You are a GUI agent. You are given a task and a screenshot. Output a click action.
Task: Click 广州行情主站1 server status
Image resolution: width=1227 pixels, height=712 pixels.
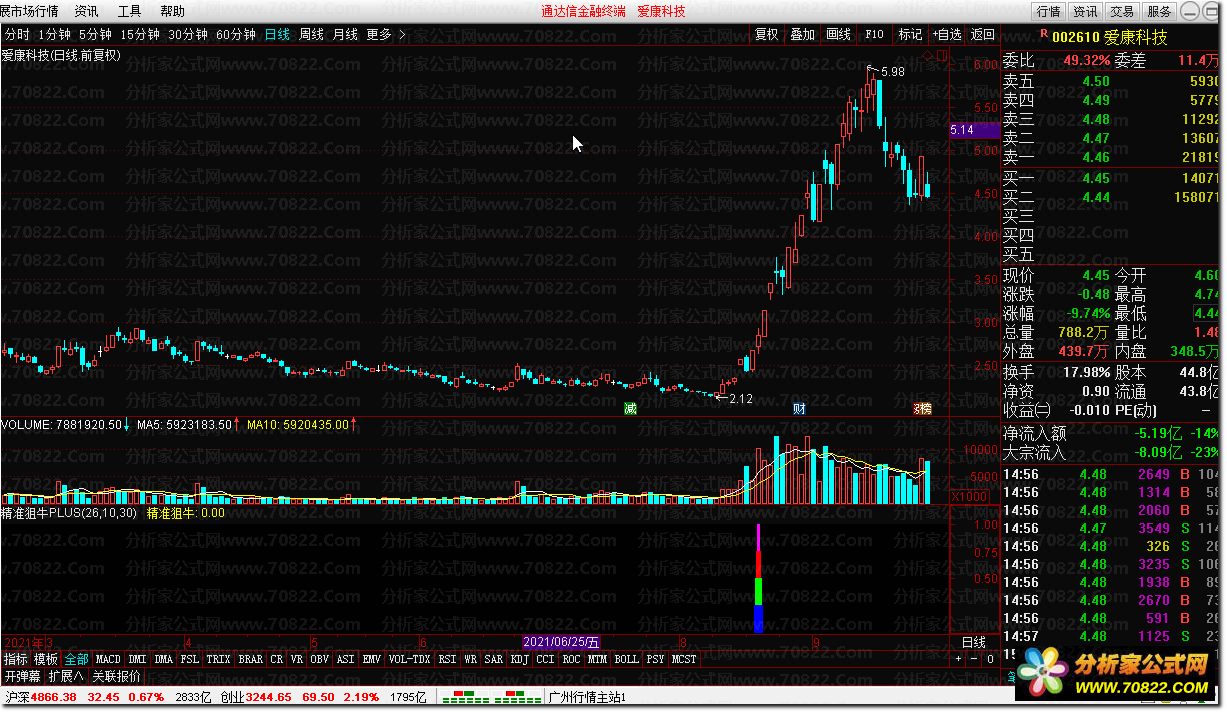click(588, 696)
